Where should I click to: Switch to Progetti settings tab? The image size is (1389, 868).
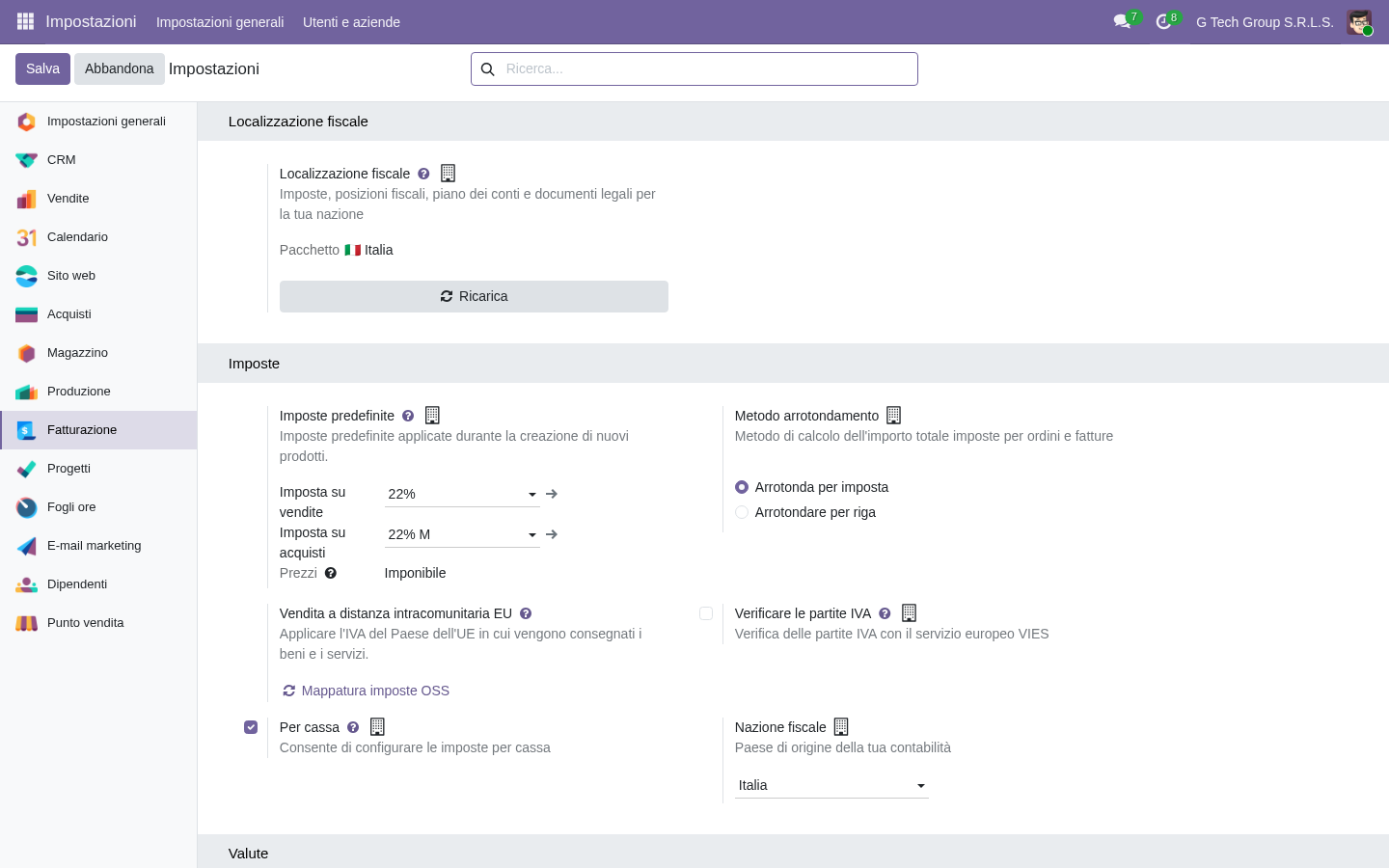pyautogui.click(x=98, y=469)
